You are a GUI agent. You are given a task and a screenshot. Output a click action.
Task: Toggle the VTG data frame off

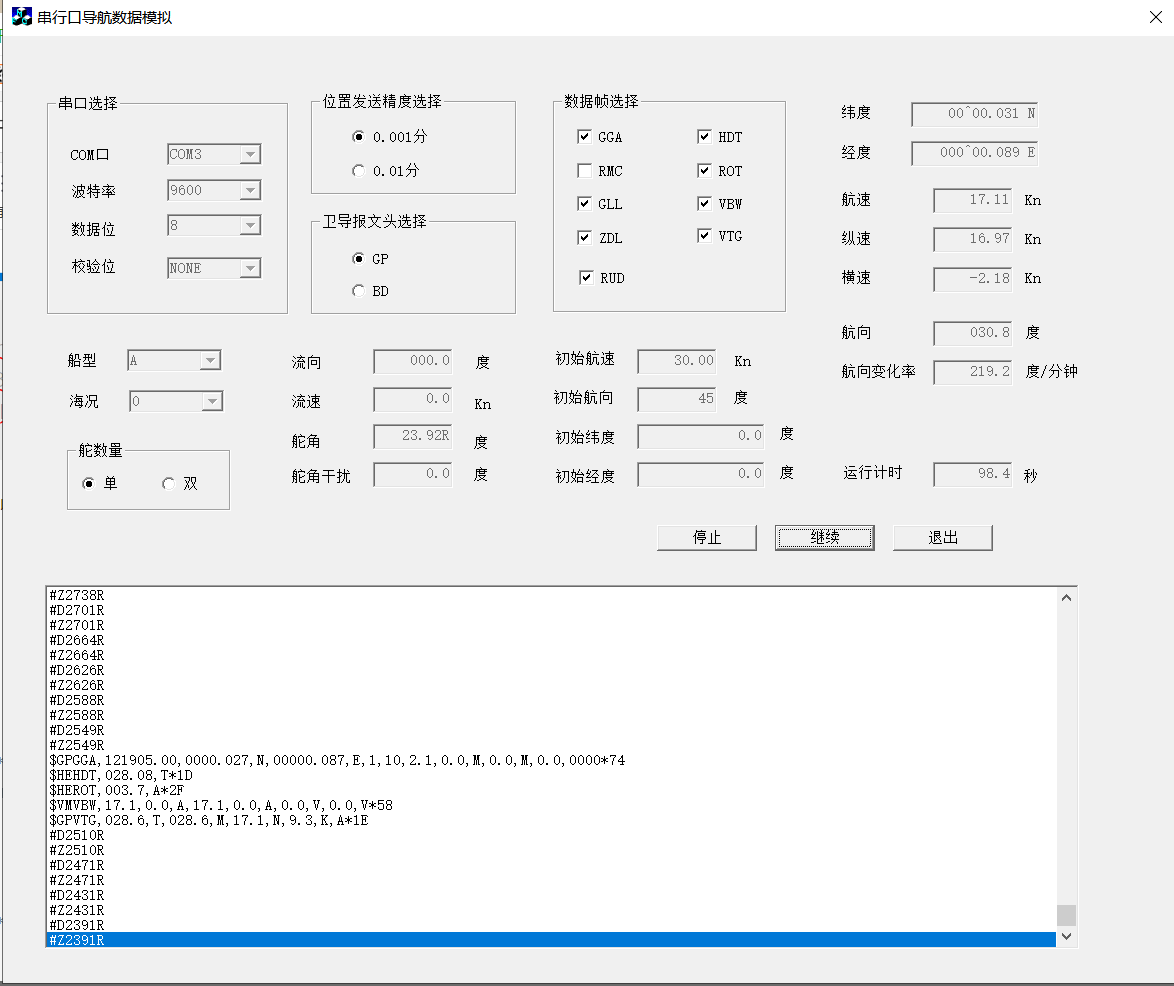705,236
